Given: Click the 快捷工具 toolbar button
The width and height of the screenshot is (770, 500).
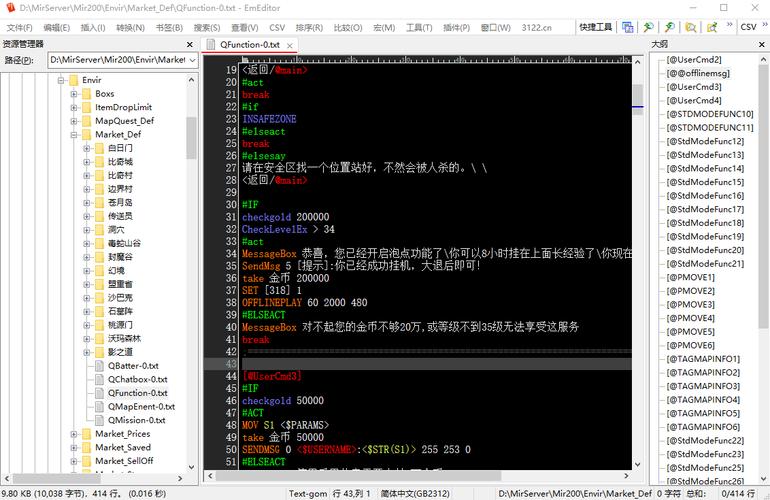Looking at the screenshot, I should pos(595,28).
